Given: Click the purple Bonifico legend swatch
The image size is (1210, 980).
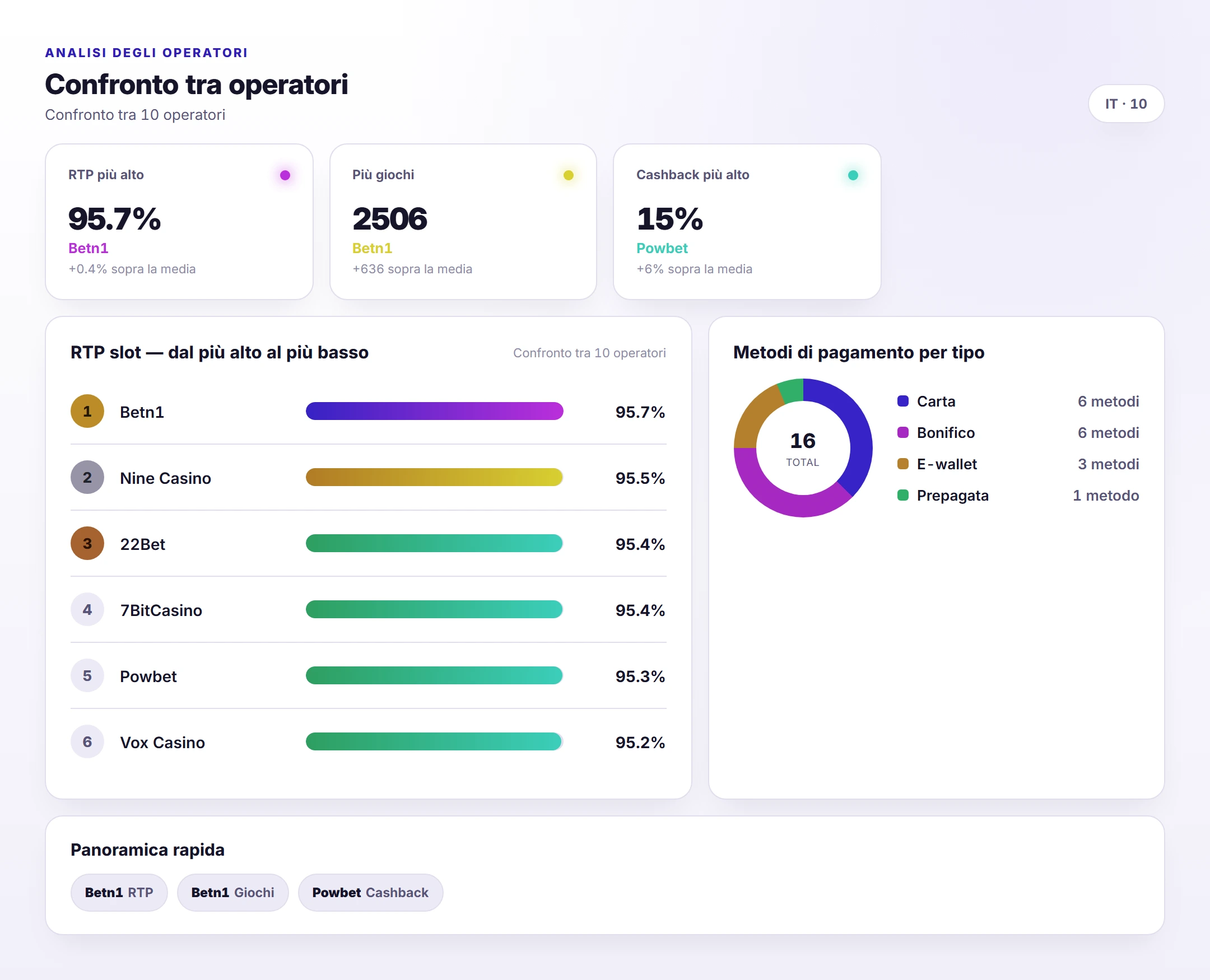Looking at the screenshot, I should click(903, 432).
